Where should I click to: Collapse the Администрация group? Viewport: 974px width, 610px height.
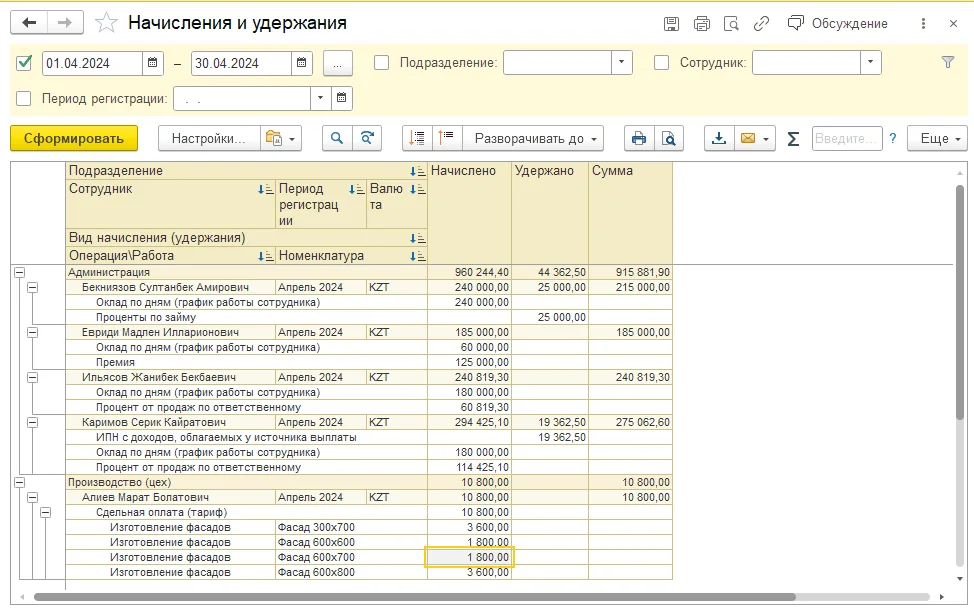click(x=19, y=272)
